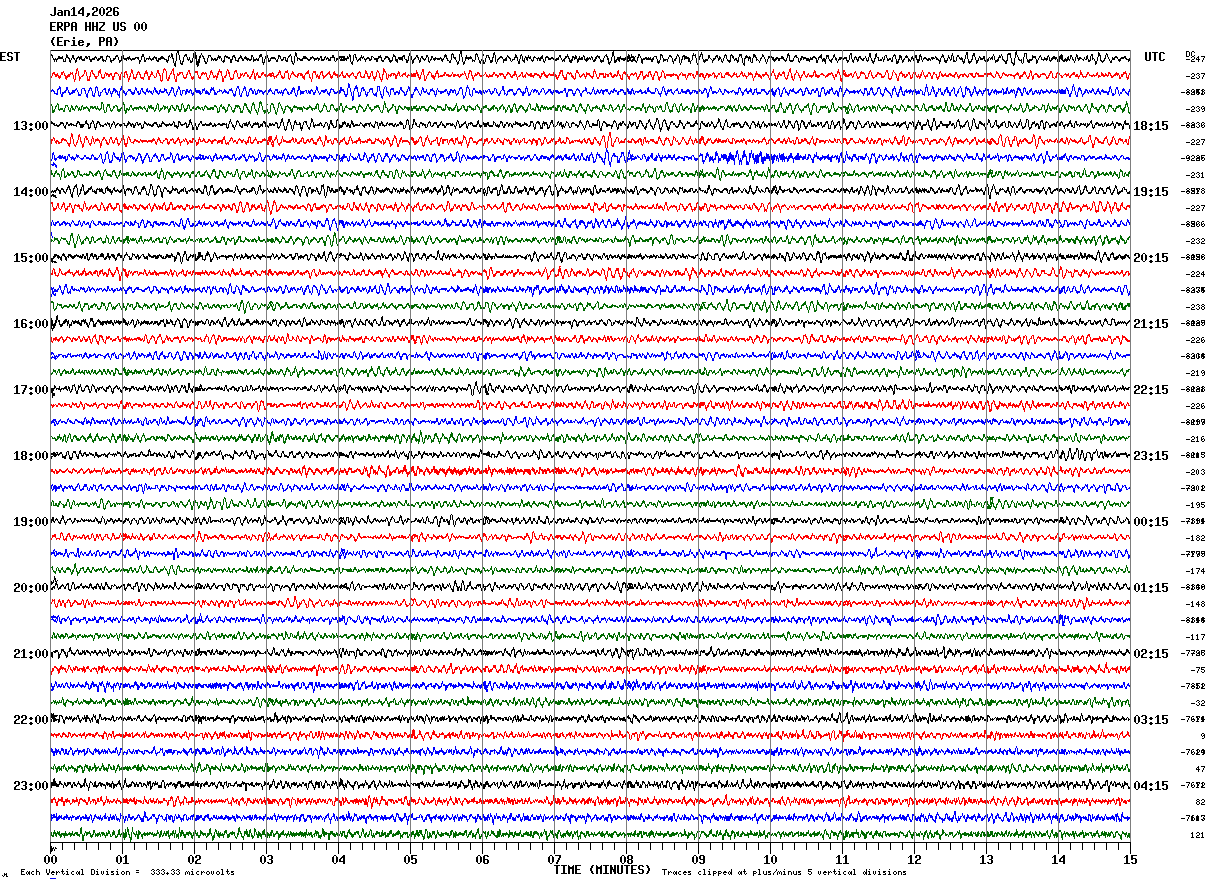The width and height of the screenshot is (1210, 886).
Task: Click the DC offset value -203
Action: coord(1195,472)
